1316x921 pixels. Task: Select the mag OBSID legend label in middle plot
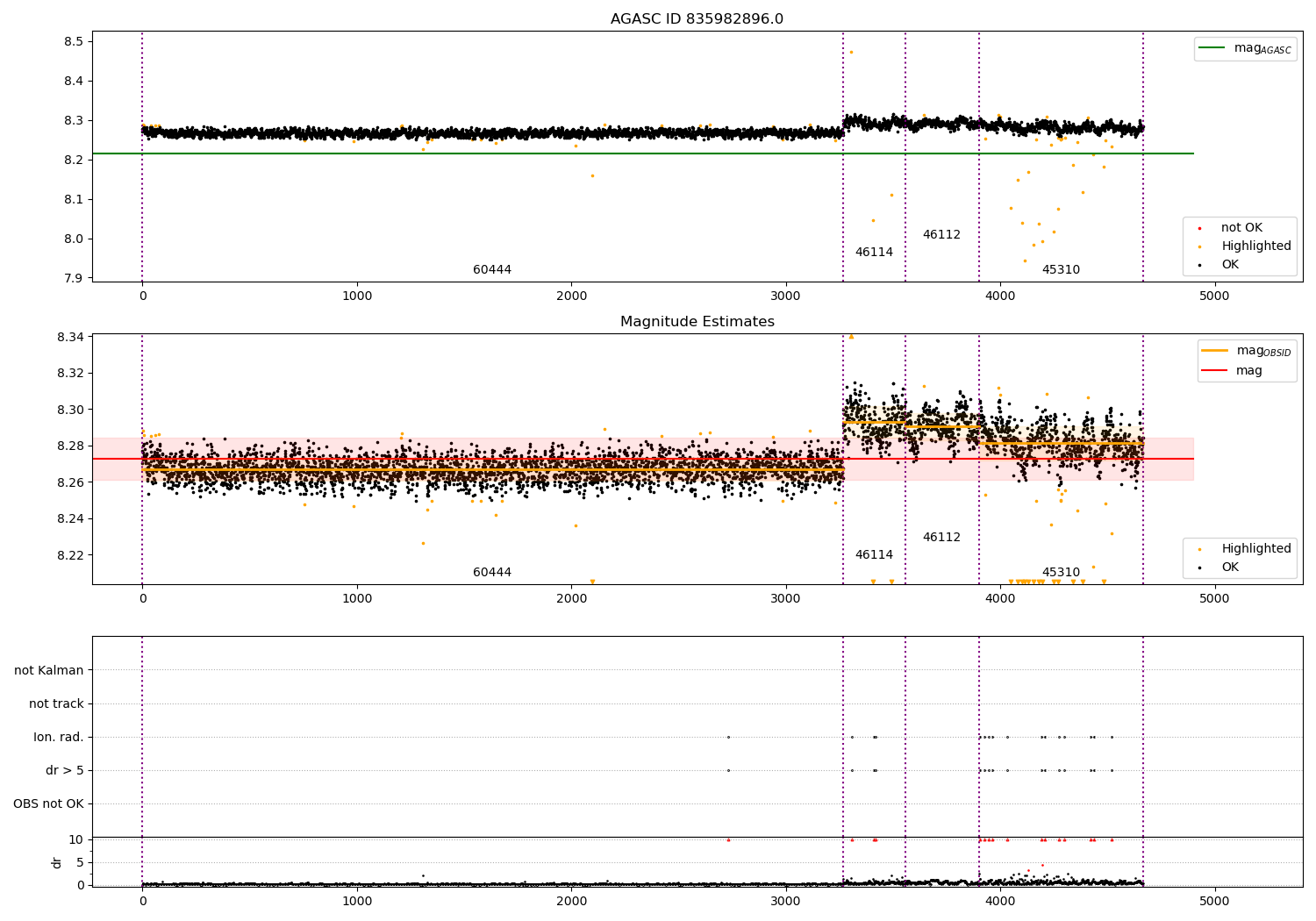(x=1263, y=351)
